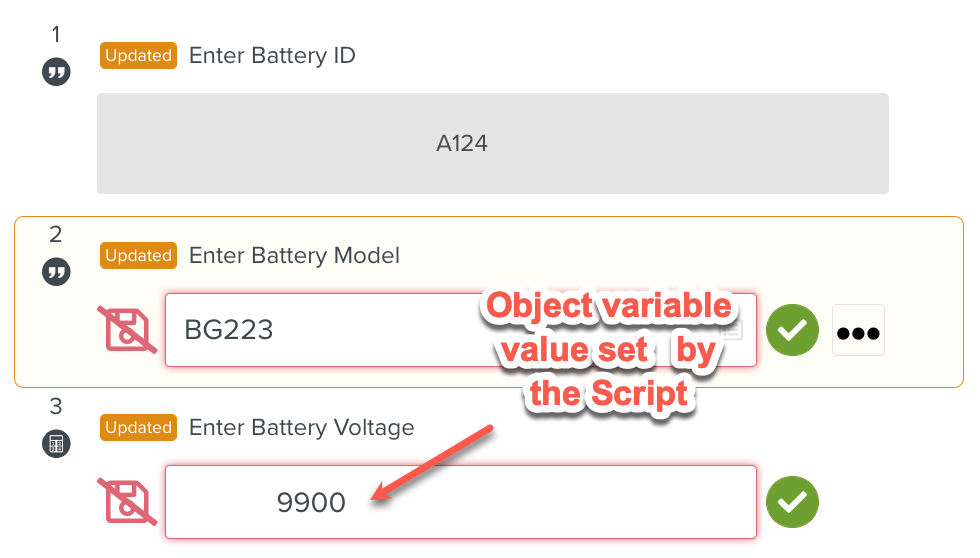Click the Enter Battery ID step title
The width and height of the screenshot is (980, 558).
(272, 56)
